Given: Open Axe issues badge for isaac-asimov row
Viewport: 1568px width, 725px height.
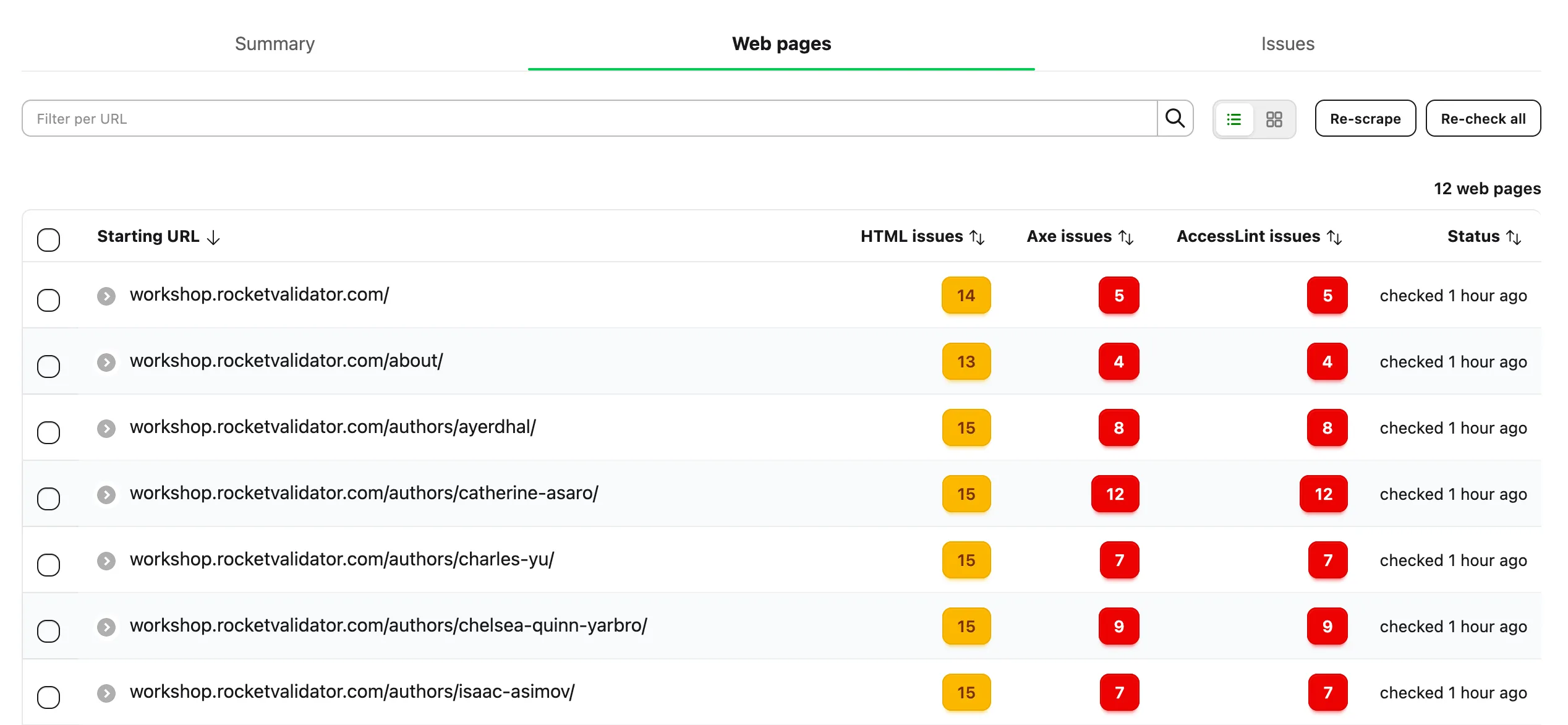Looking at the screenshot, I should (1119, 692).
